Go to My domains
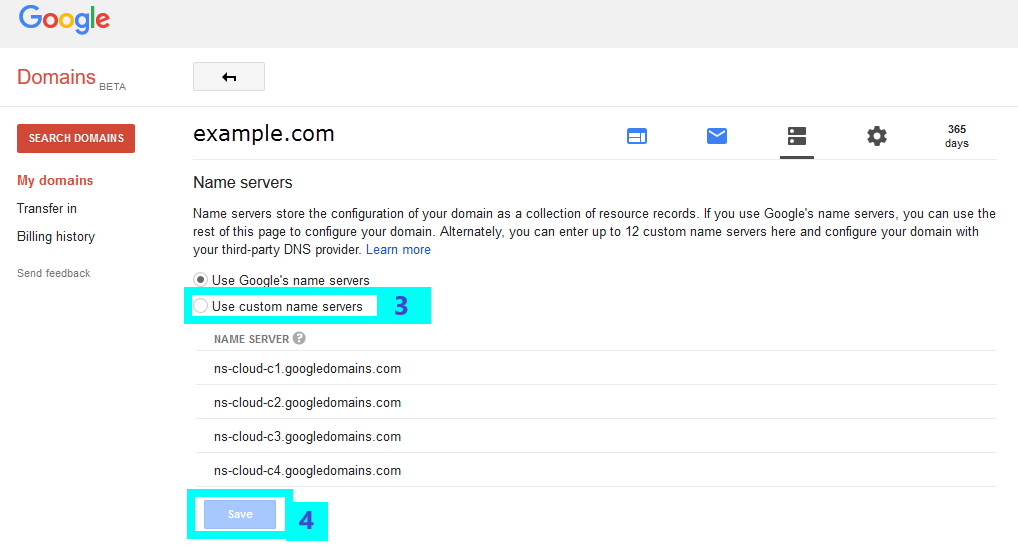Viewport: 1018px width, 548px height. pos(55,181)
